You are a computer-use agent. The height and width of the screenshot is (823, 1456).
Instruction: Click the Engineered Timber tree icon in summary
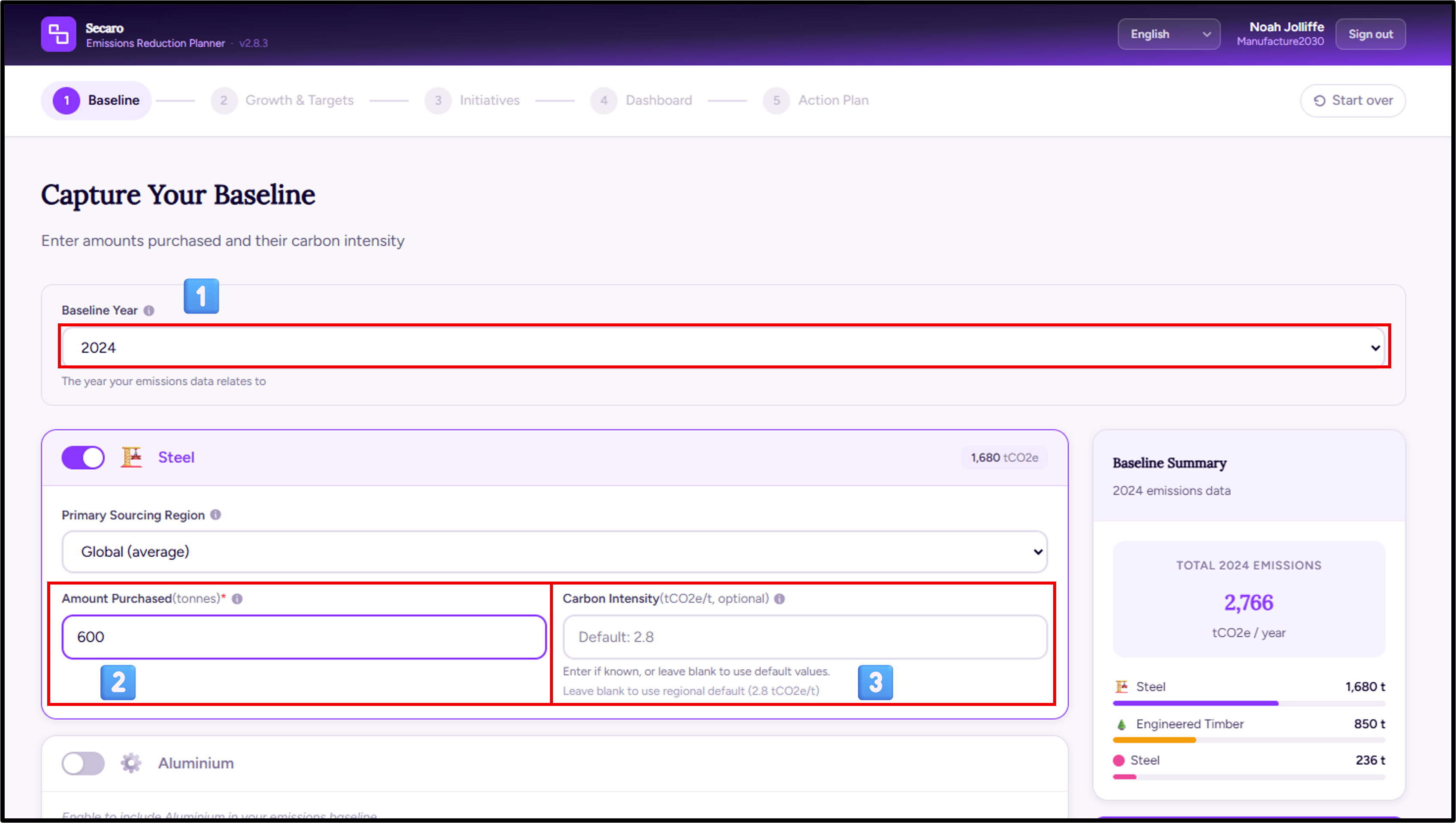1121,724
